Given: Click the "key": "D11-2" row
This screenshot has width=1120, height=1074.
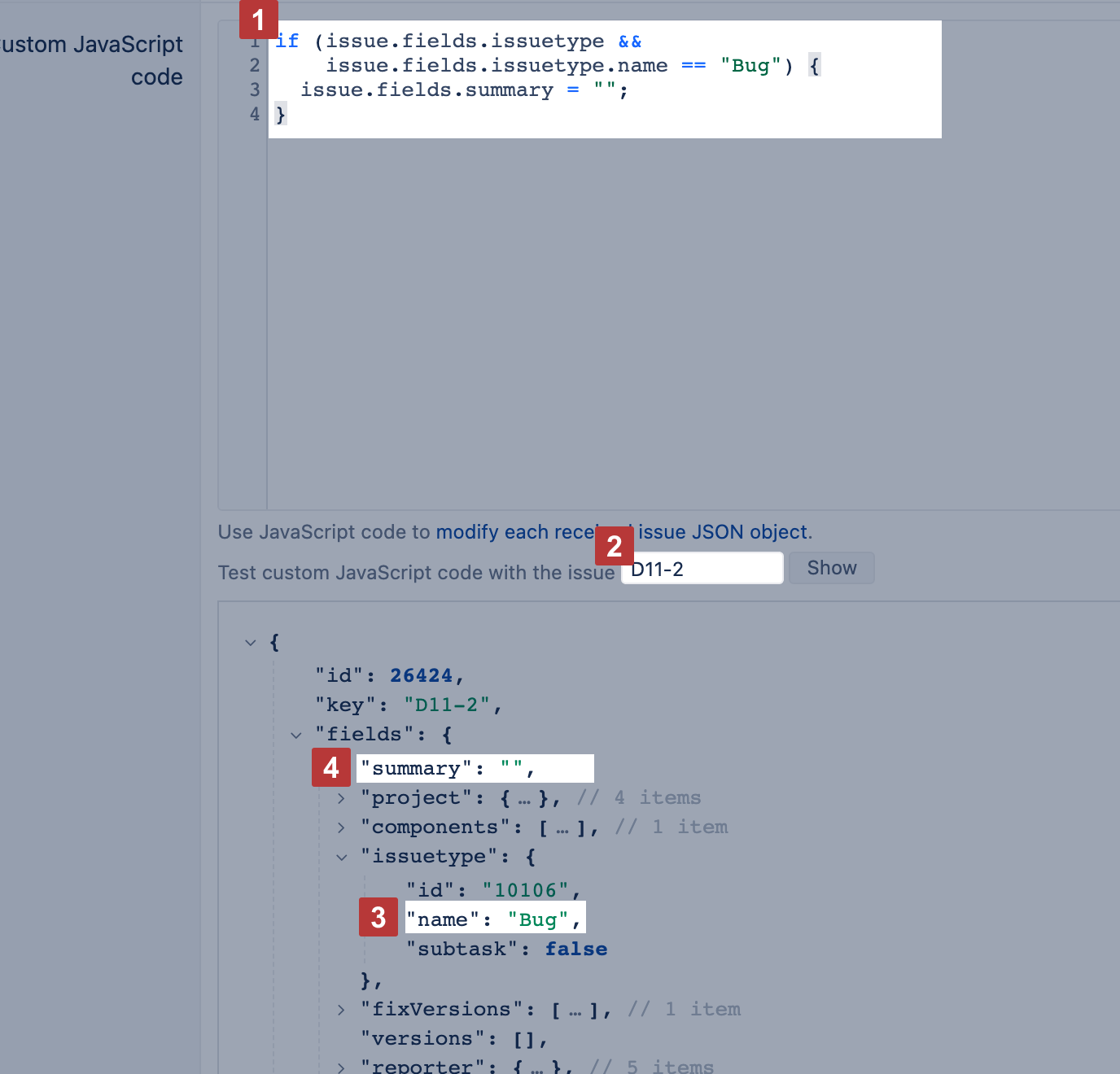Looking at the screenshot, I should [x=409, y=705].
